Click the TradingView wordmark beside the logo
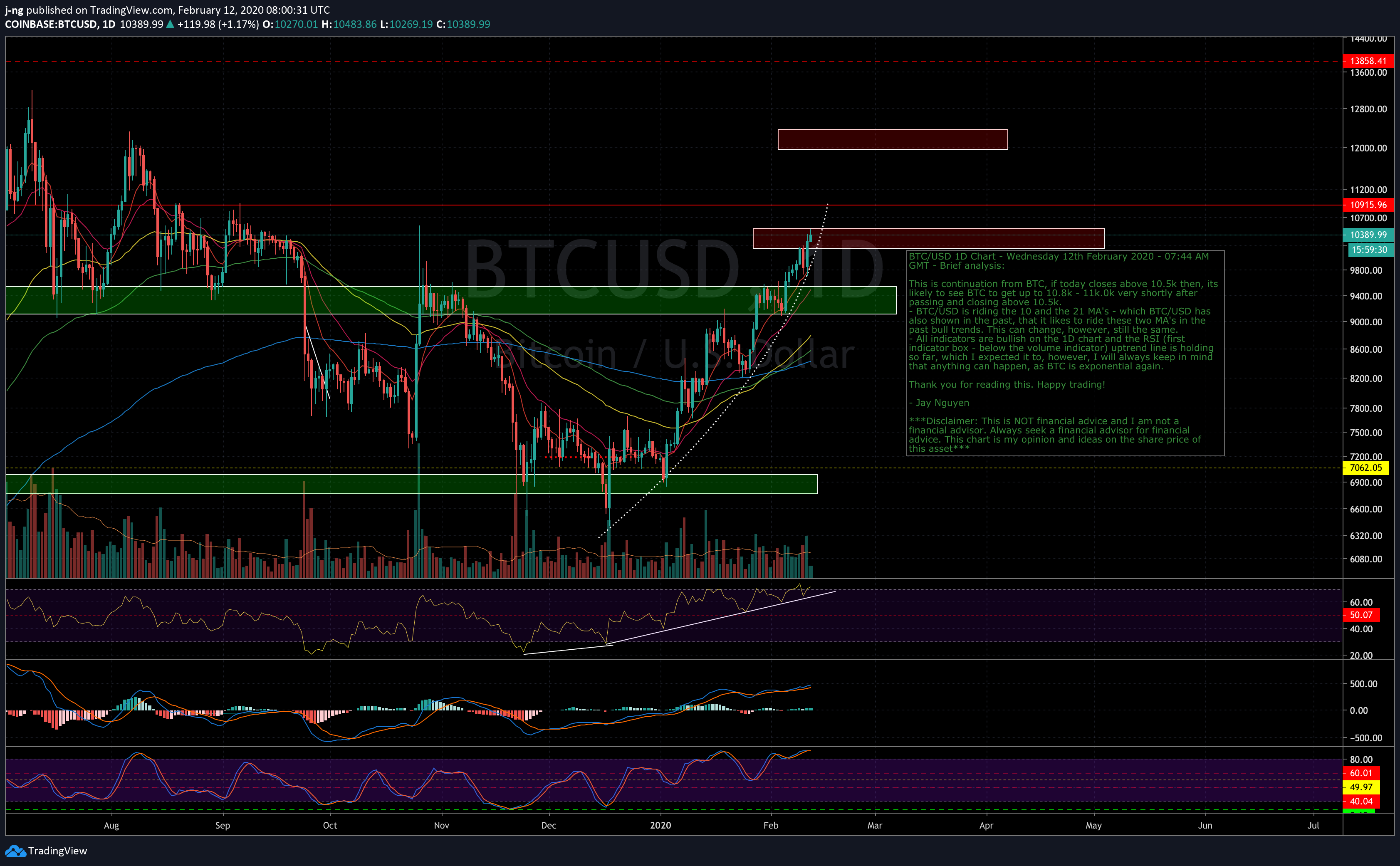1400x866 pixels. coord(58,851)
